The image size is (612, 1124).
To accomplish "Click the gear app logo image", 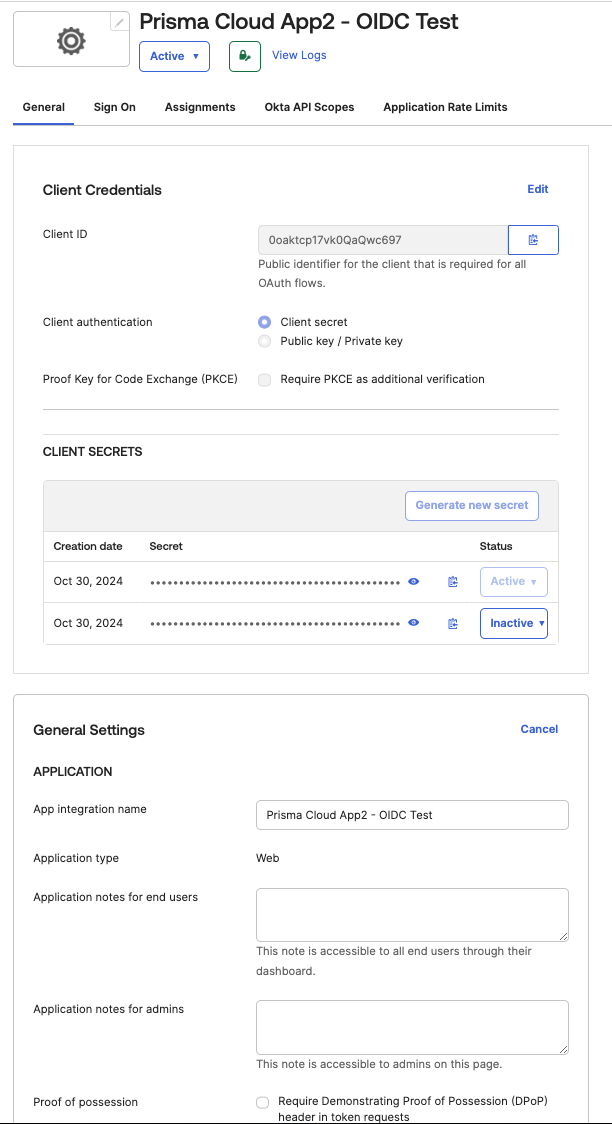I will click(71, 41).
